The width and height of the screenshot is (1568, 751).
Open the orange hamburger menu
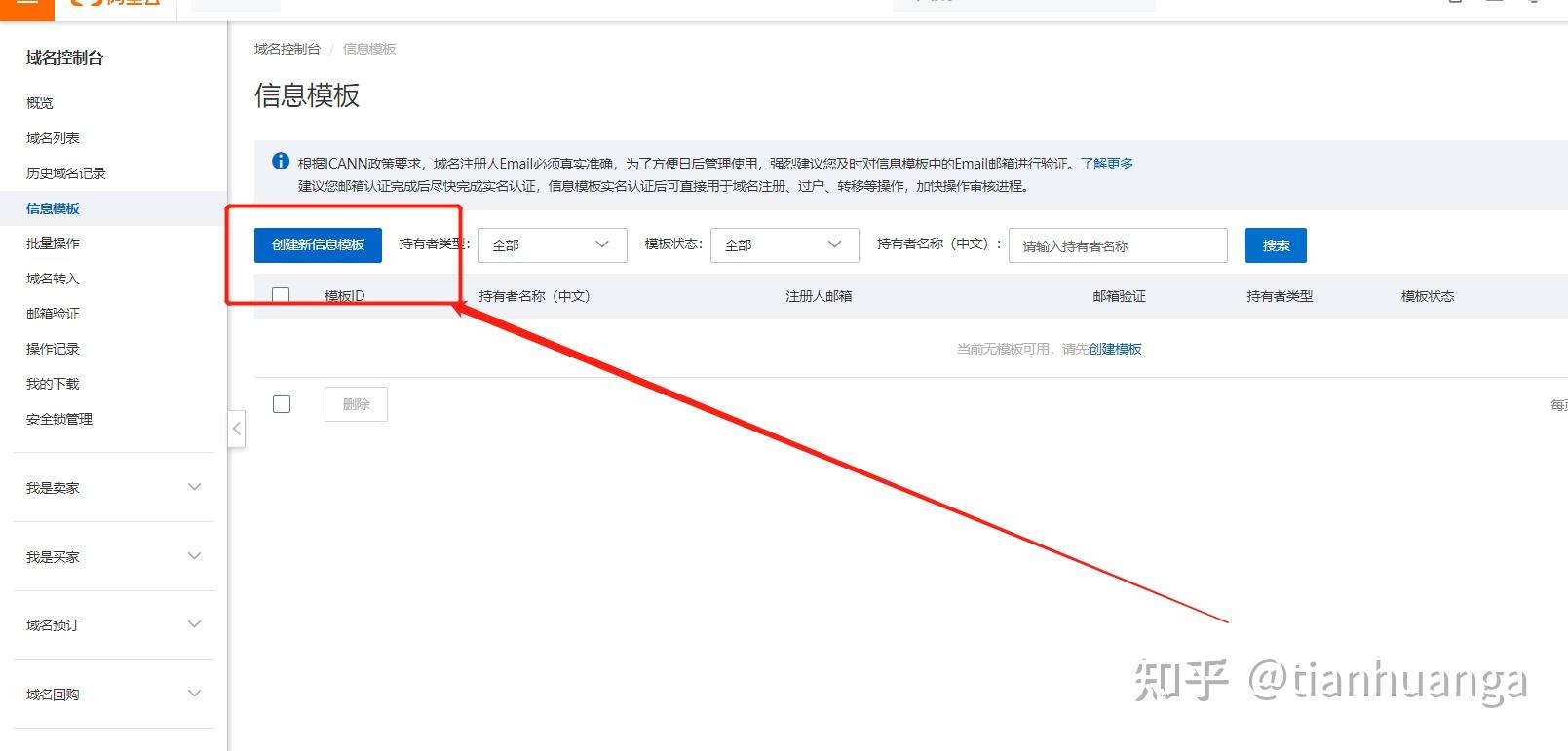click(26, 5)
